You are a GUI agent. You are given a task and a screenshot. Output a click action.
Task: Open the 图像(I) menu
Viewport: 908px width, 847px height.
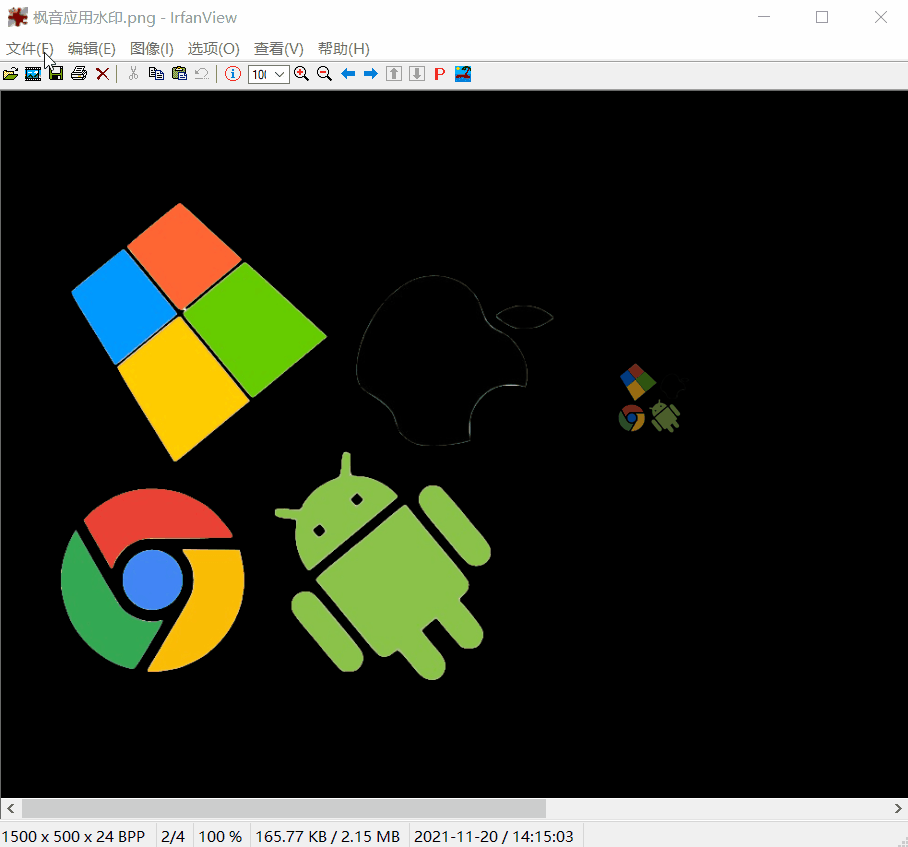(152, 49)
